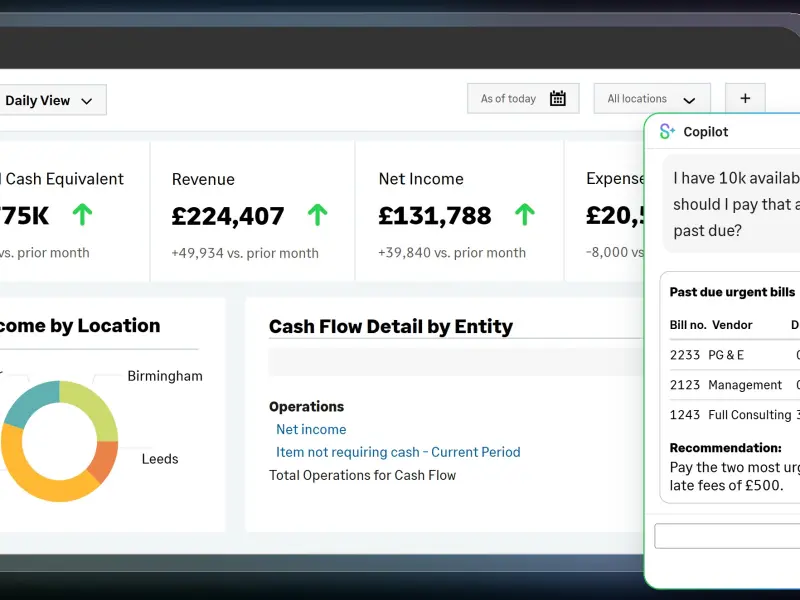This screenshot has width=800, height=600.
Task: Open the Daily View dropdown
Action: (49, 100)
